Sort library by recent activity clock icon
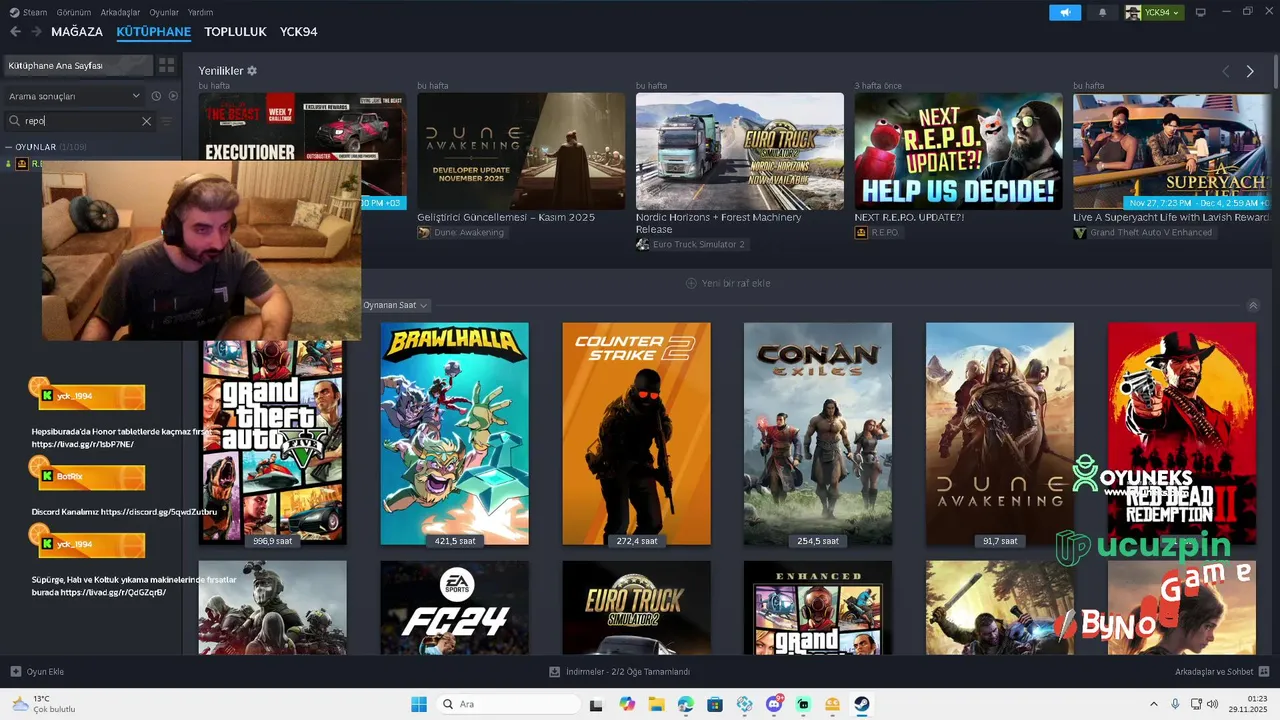 point(156,96)
